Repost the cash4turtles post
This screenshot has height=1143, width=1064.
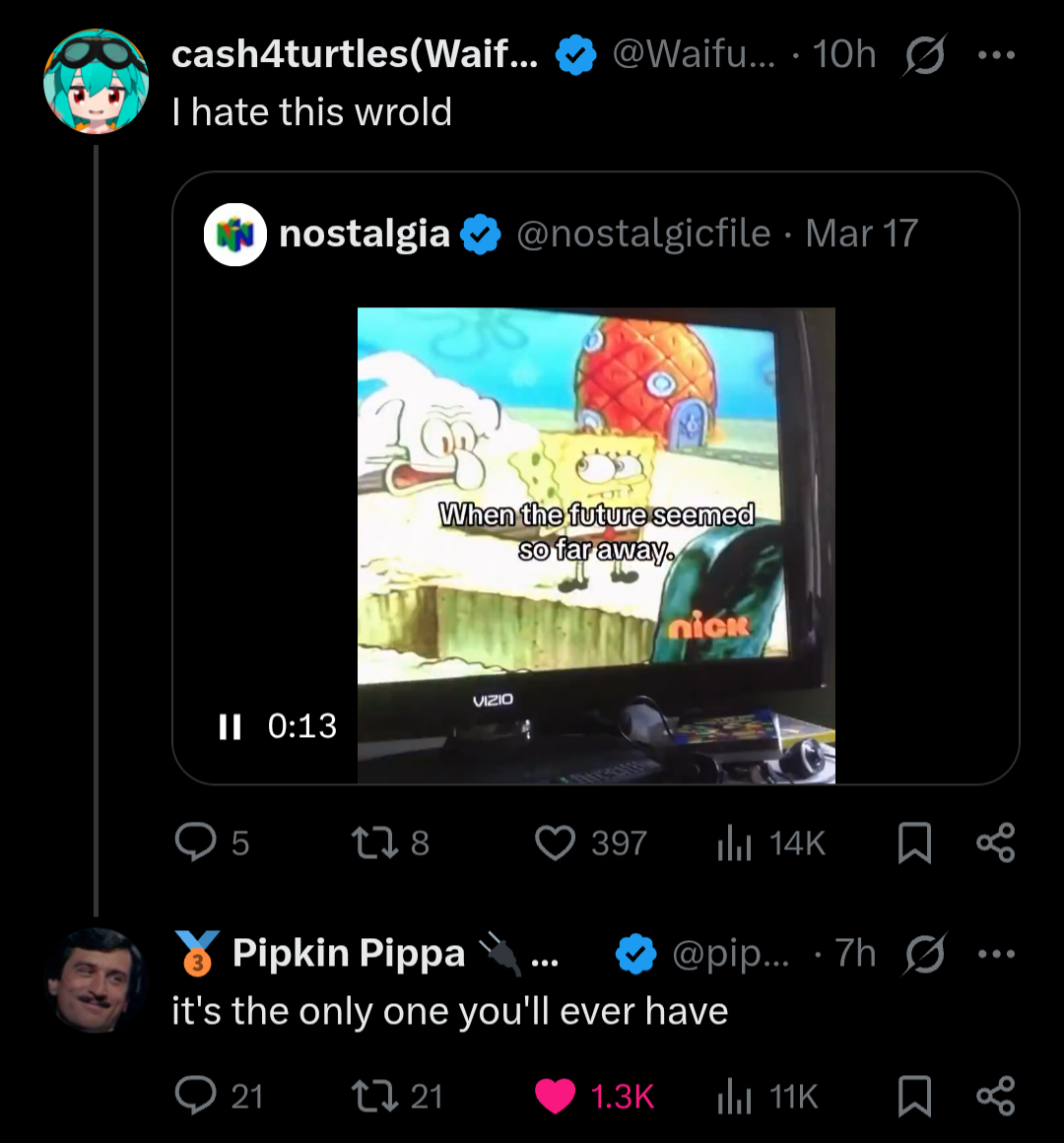373,842
